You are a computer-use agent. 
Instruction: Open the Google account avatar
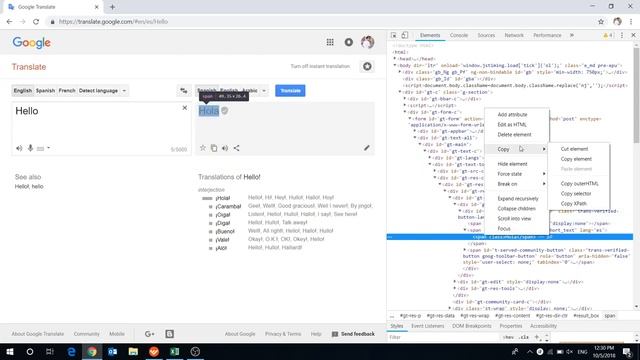click(367, 42)
